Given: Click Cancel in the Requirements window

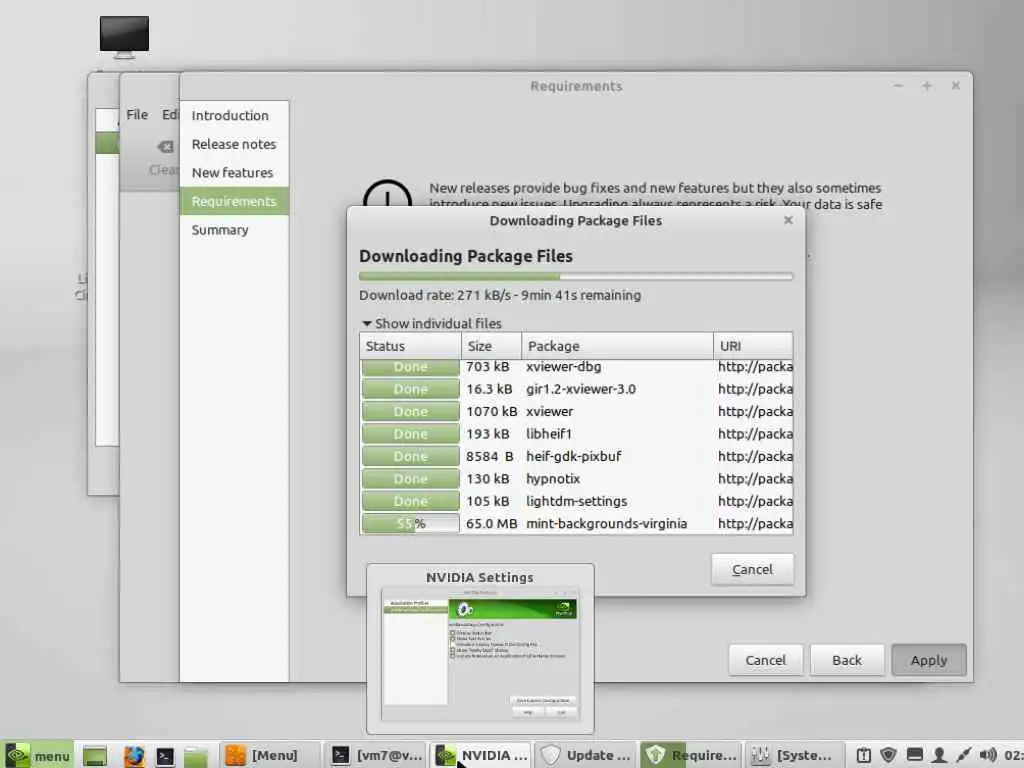Looking at the screenshot, I should point(765,660).
